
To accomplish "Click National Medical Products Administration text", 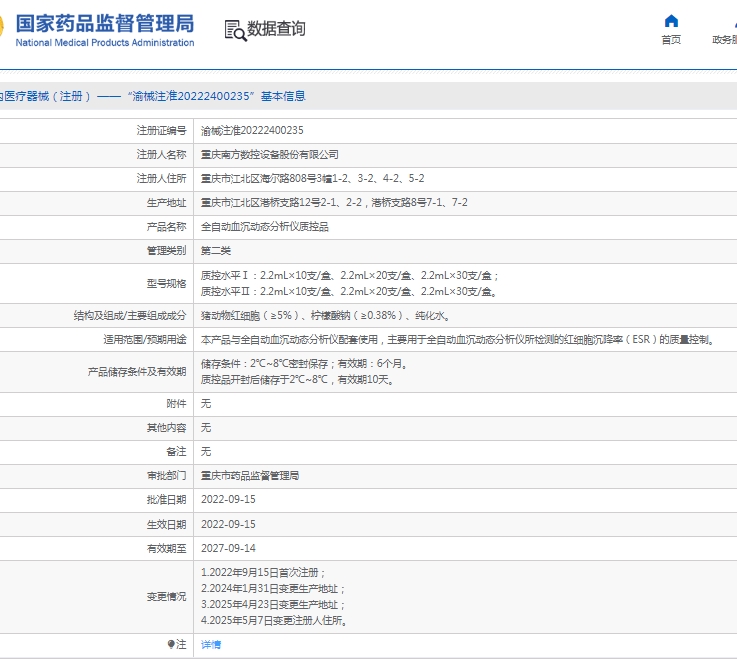I will pos(105,43).
